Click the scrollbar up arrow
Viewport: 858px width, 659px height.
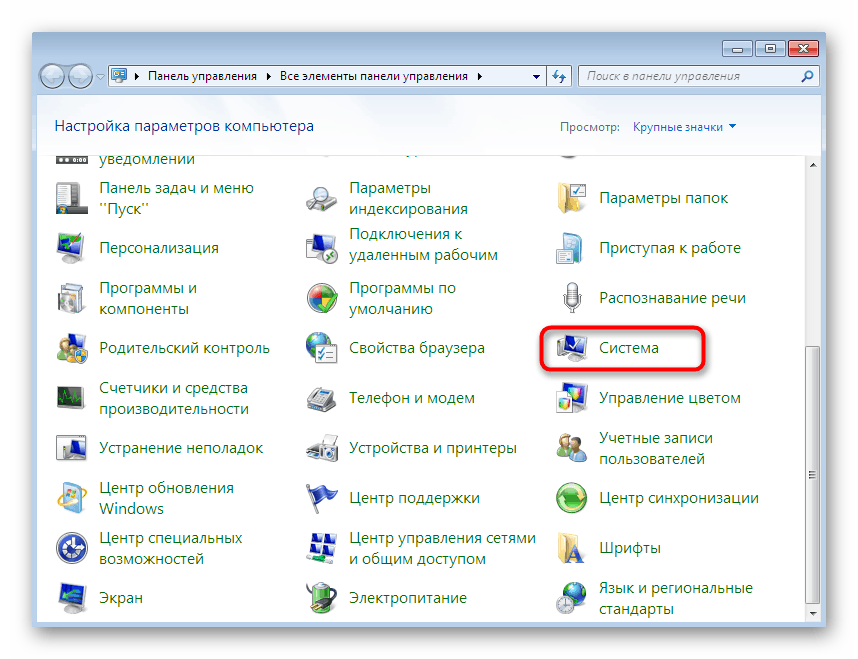click(813, 165)
